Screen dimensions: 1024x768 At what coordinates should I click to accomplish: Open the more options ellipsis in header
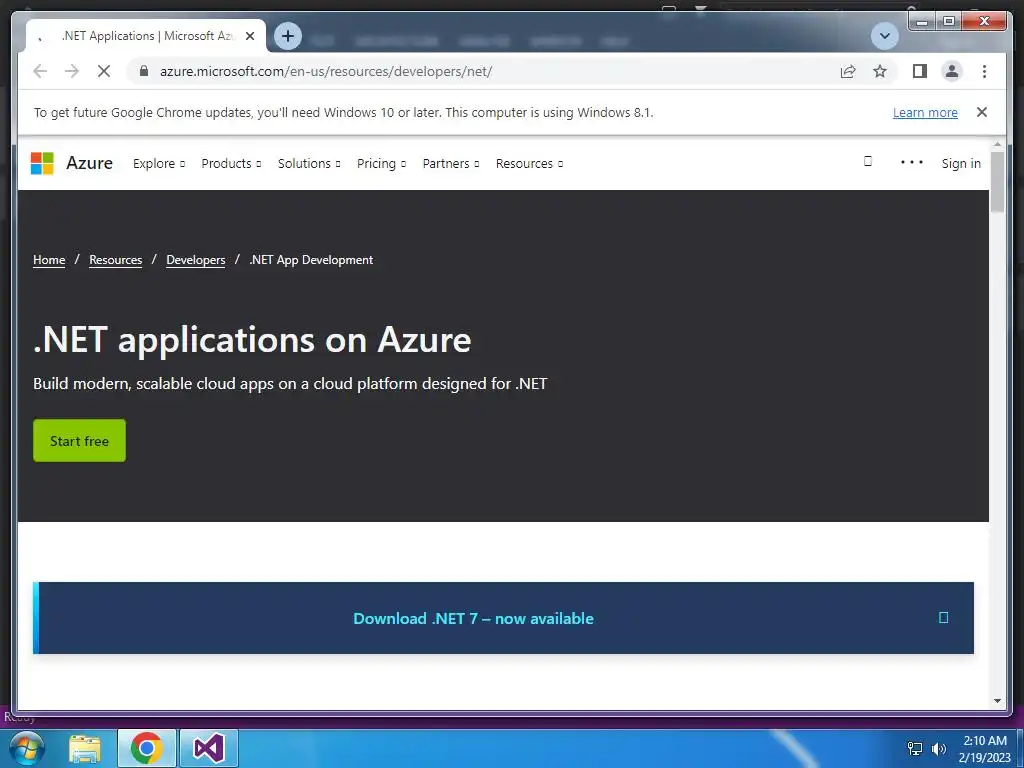[911, 162]
